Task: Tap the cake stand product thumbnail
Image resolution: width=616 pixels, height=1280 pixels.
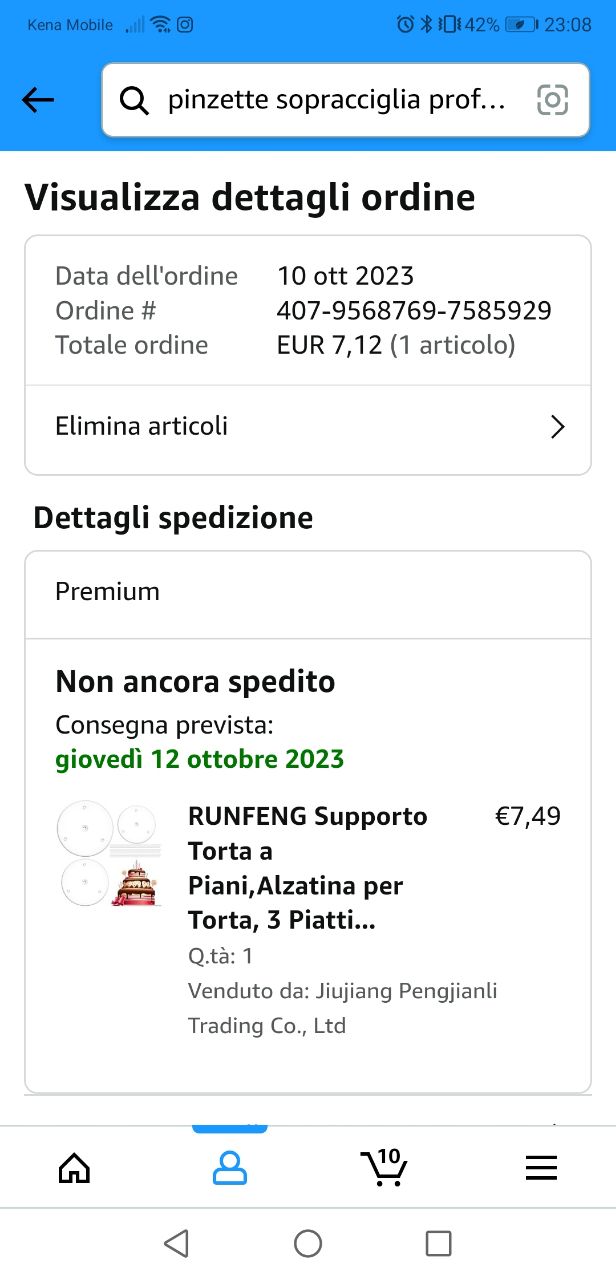Action: [110, 852]
